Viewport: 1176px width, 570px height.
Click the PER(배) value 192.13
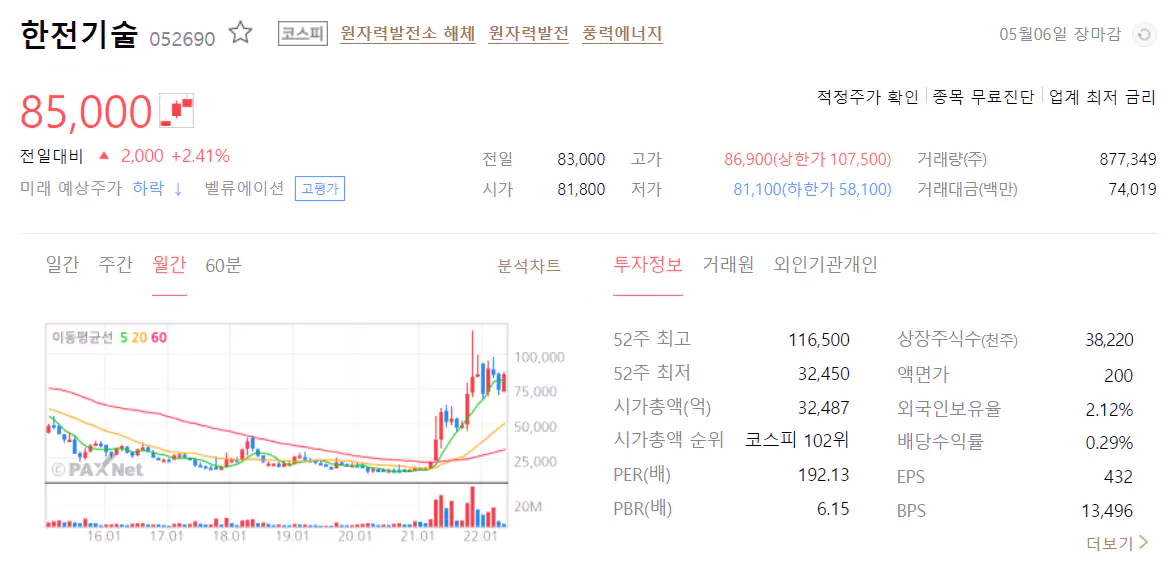click(x=824, y=475)
